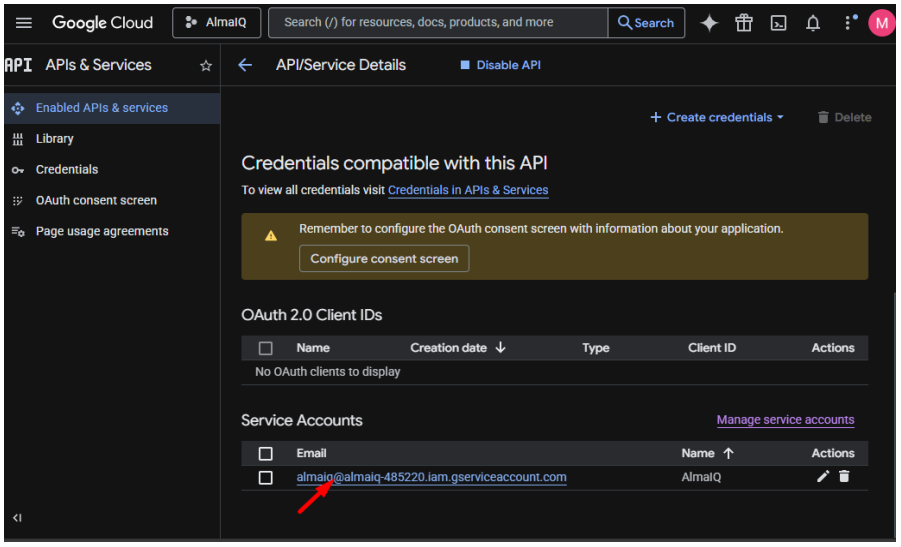This screenshot has height=547, width=901.
Task: Click the Page usage agreements icon
Action: (x=18, y=232)
